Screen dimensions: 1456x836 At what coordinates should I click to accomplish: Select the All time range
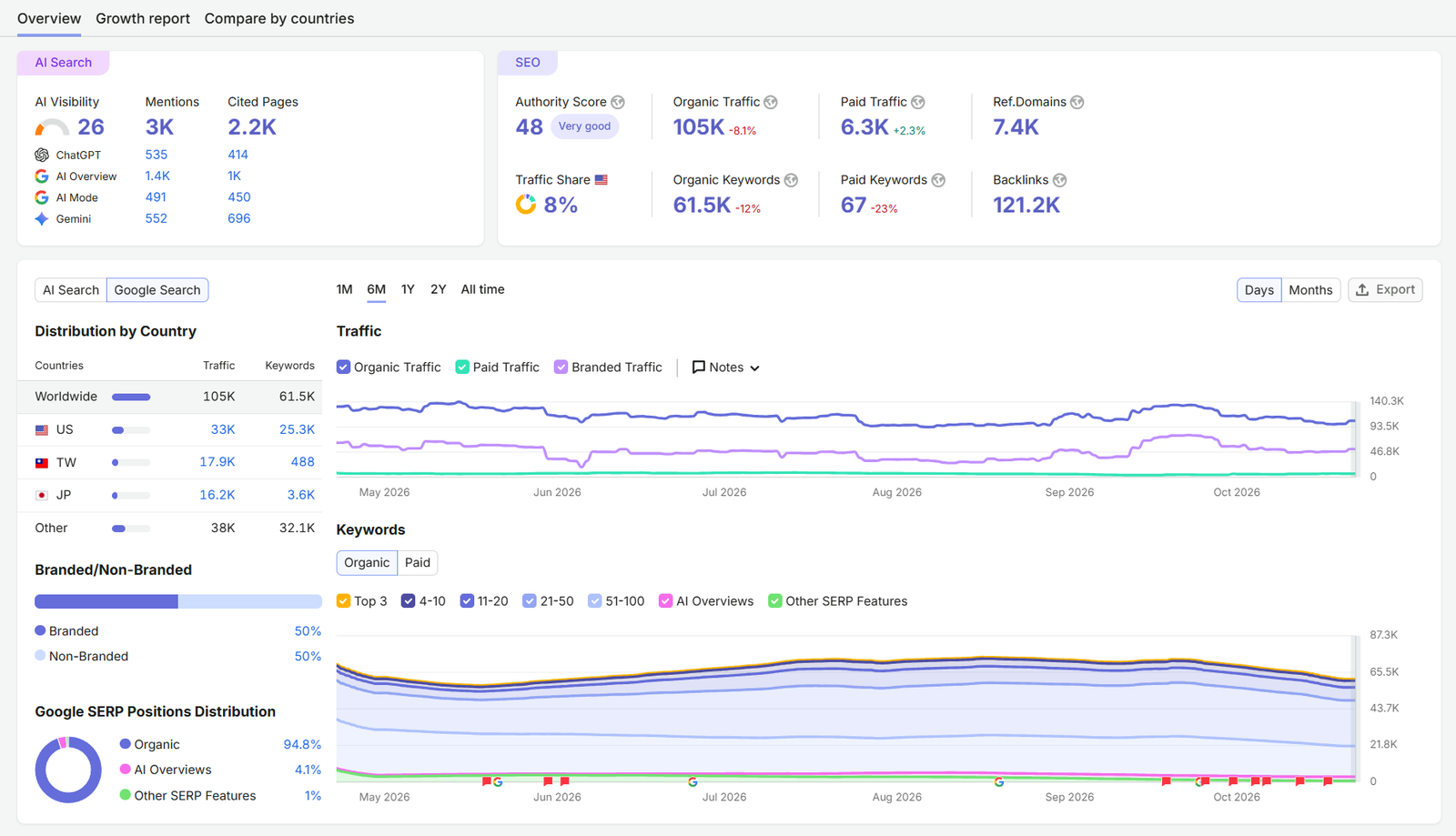[x=482, y=289]
